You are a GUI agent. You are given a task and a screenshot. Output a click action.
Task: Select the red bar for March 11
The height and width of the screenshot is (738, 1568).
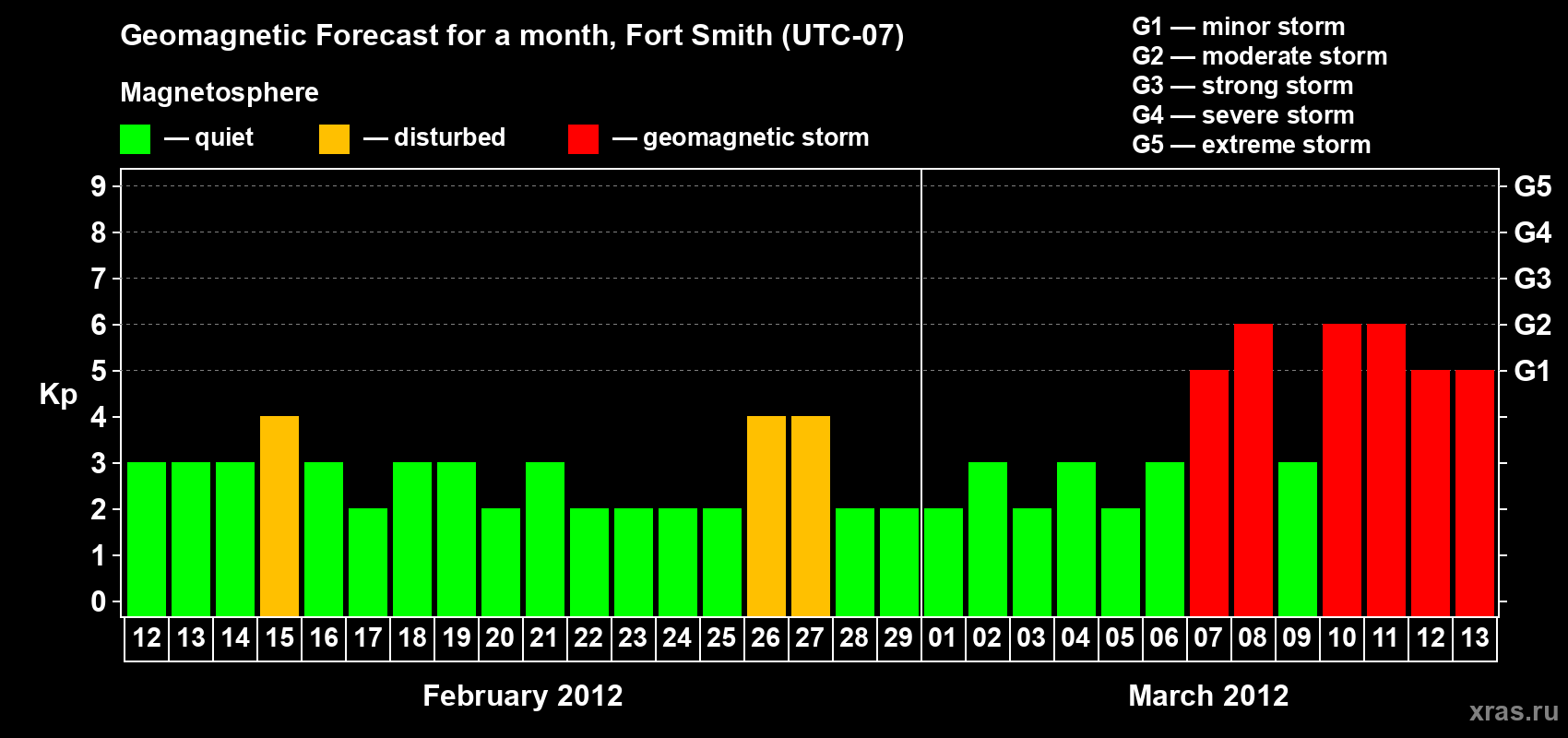click(1386, 470)
